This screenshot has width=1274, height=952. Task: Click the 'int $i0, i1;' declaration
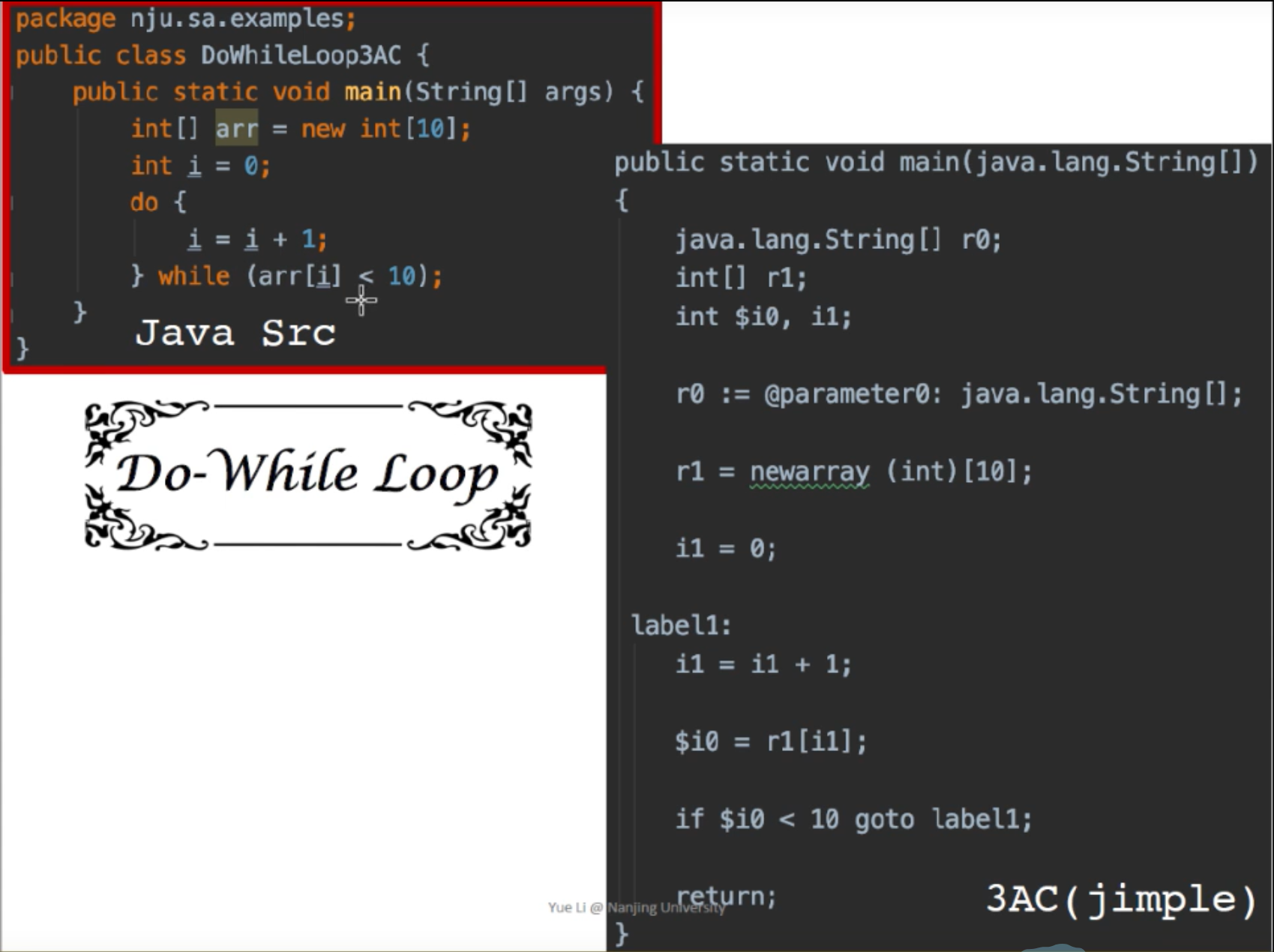pyautogui.click(x=763, y=316)
